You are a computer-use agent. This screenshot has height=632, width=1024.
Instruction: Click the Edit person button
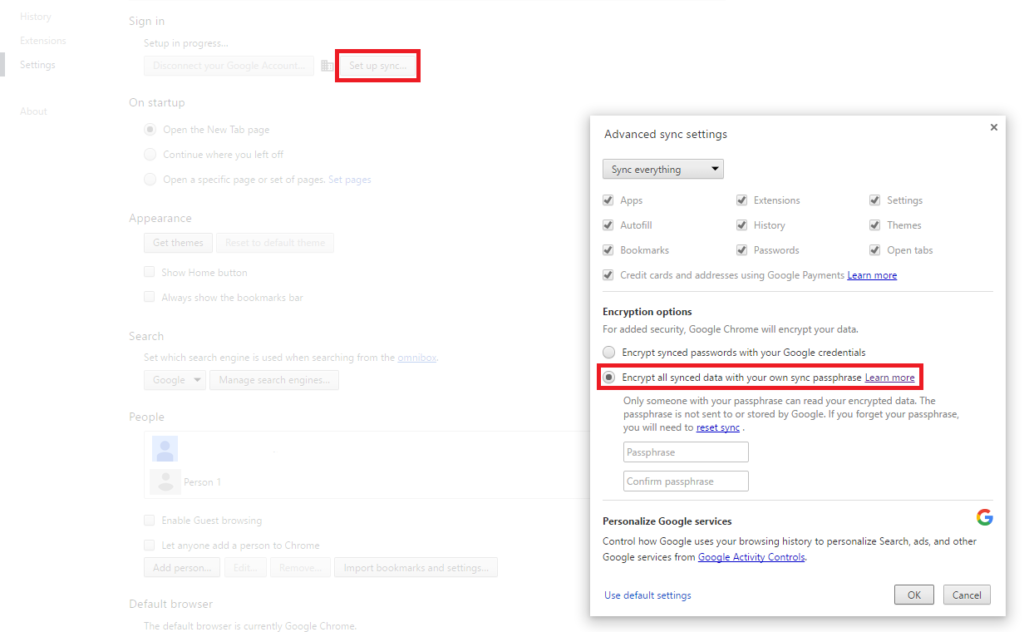245,567
